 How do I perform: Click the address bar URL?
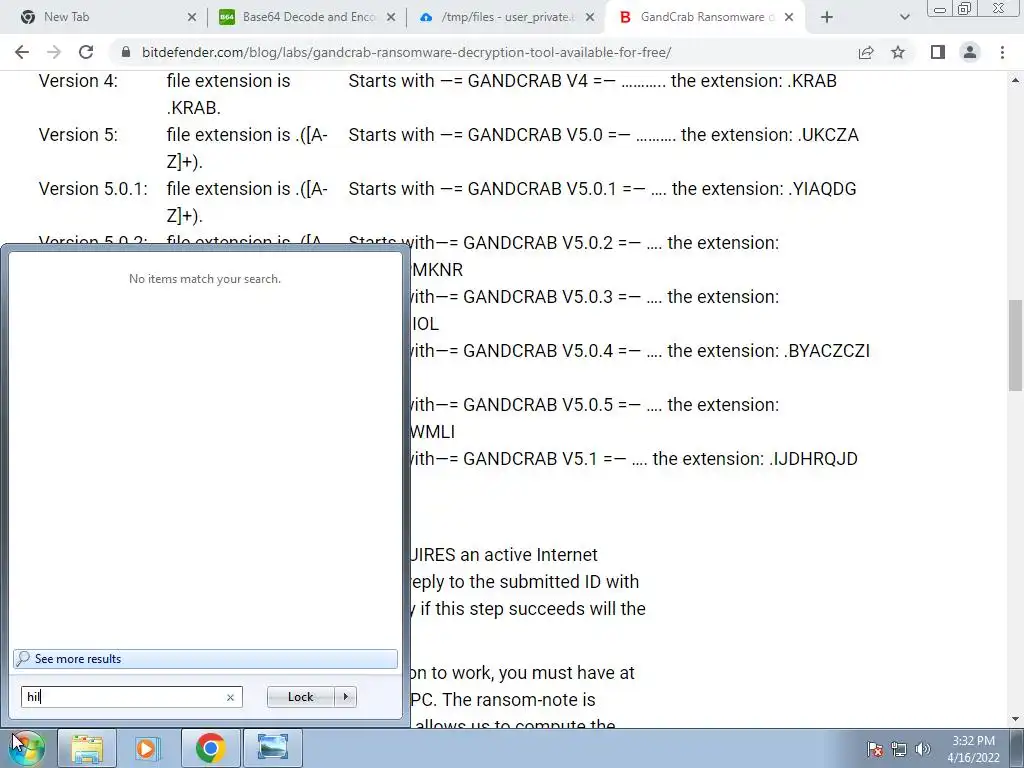[406, 52]
